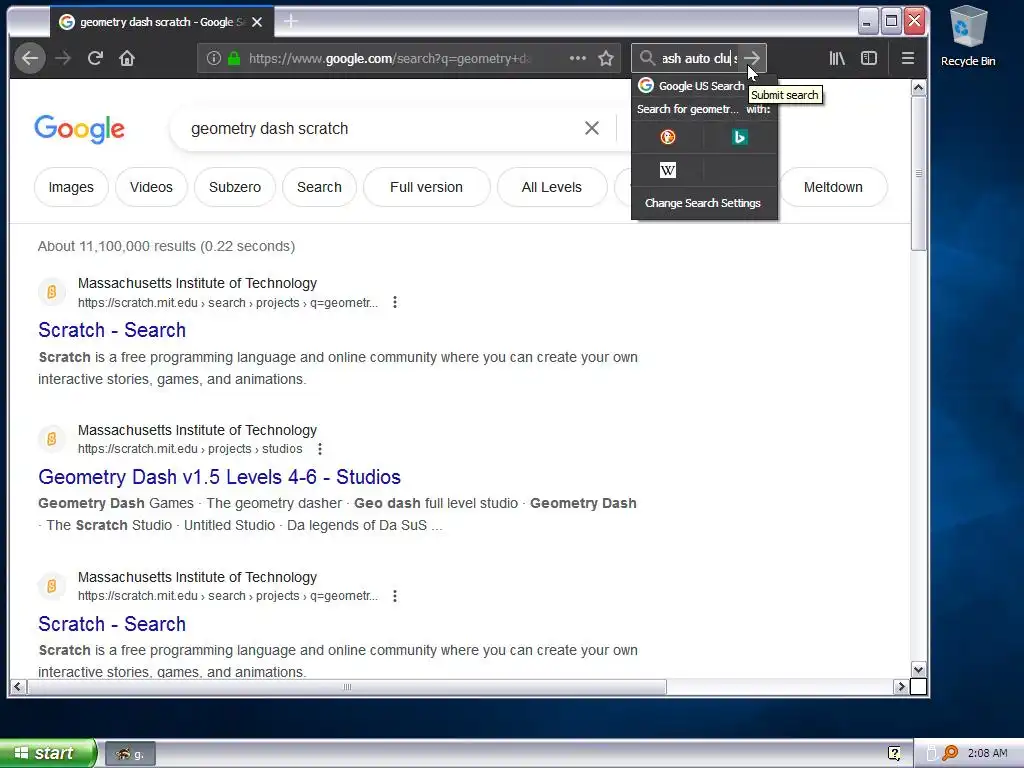
Task: Open the Library icon
Action: (x=837, y=58)
